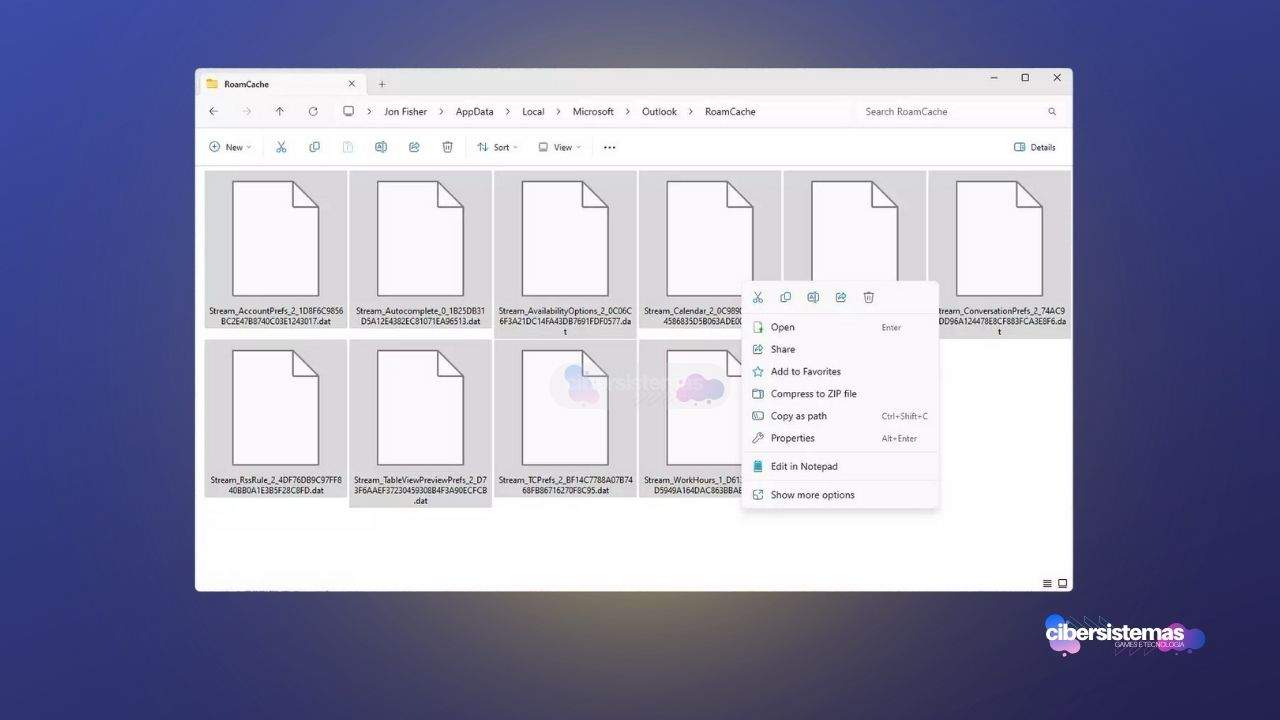Go forward with the Forward arrow
The image size is (1280, 720).
coord(247,111)
